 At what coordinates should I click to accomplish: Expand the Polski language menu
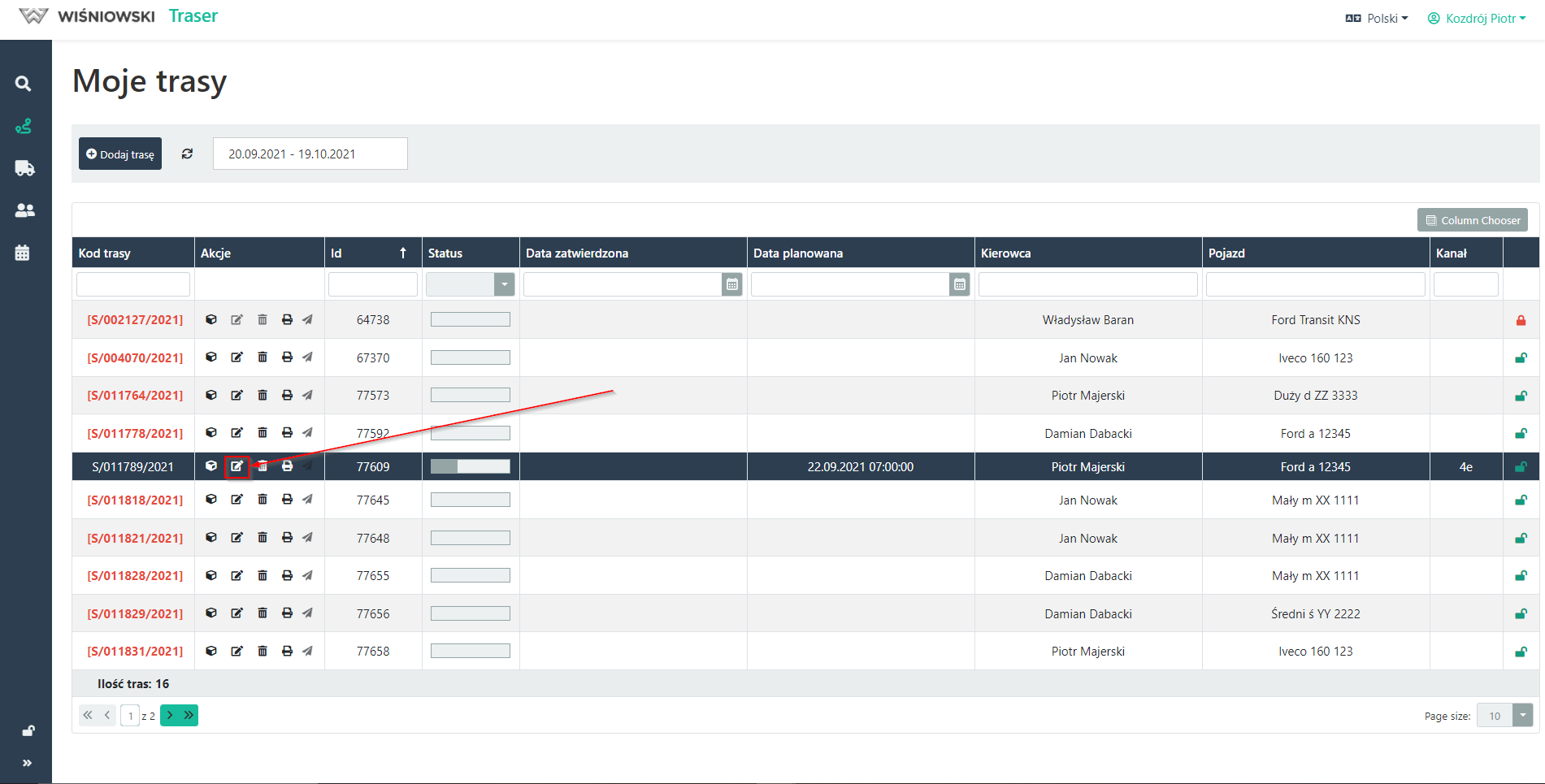pos(1377,18)
